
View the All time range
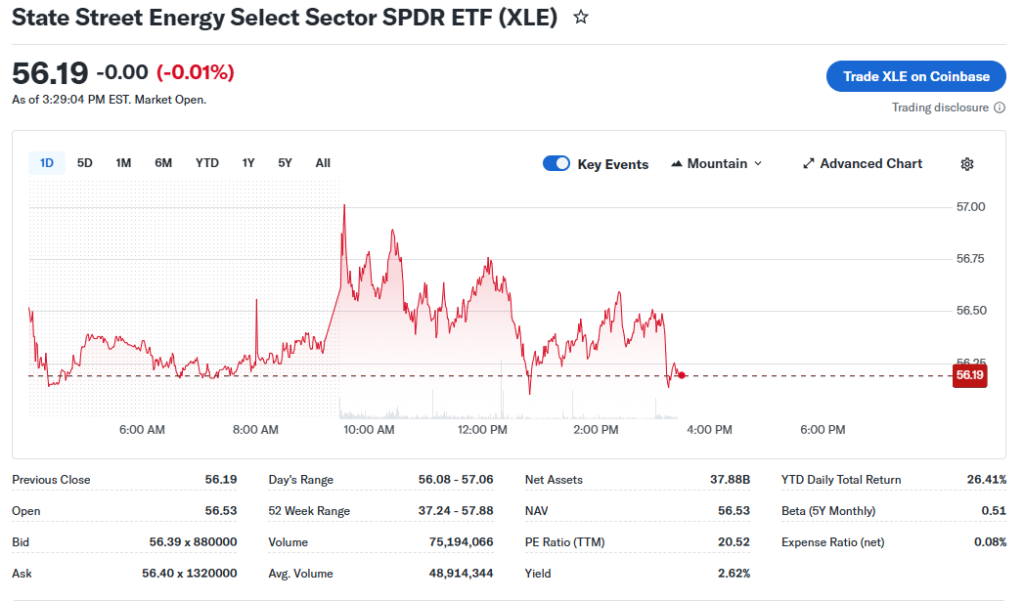coord(322,163)
